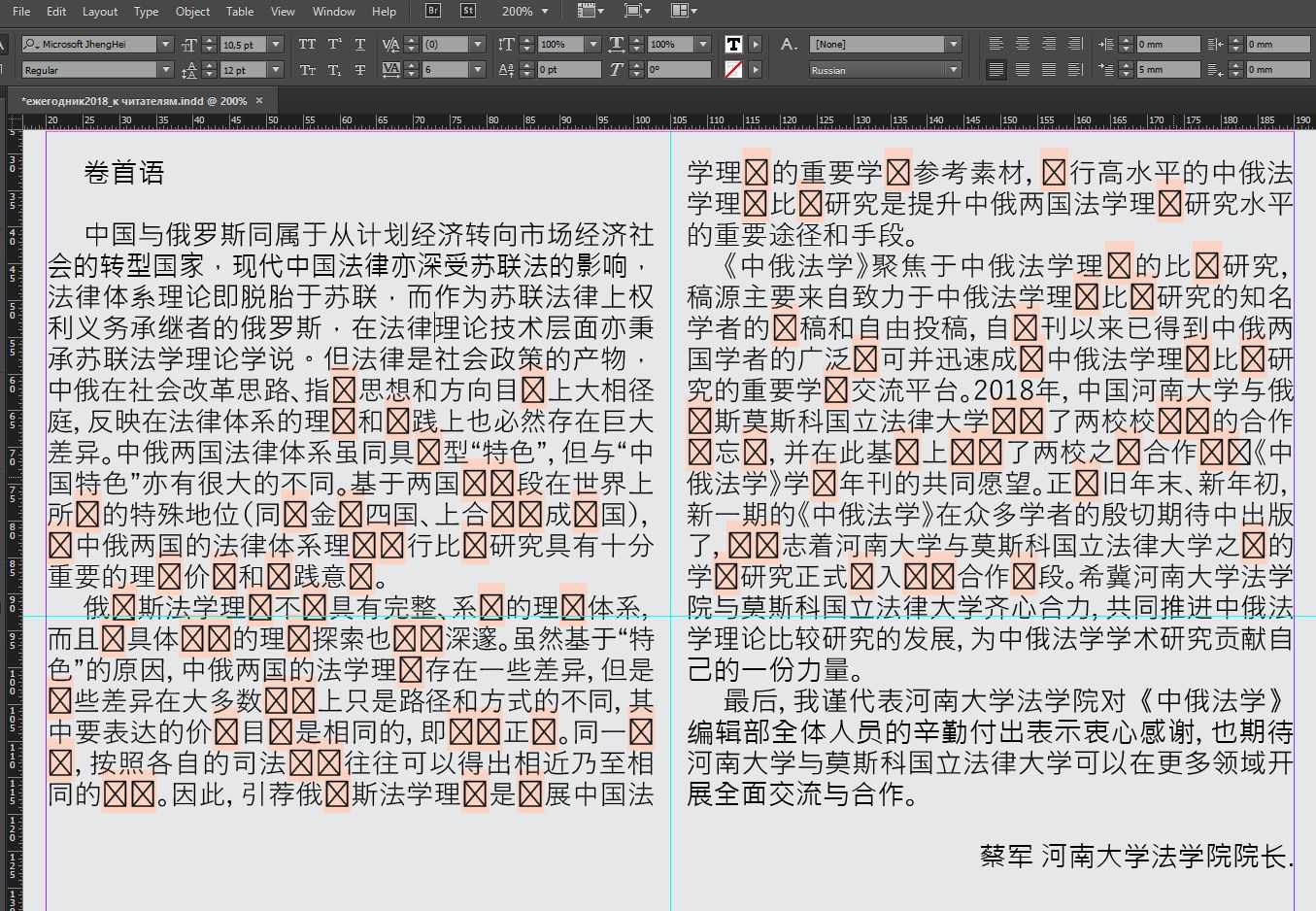1316x911 pixels.
Task: Align paragraph left
Action: pyautogui.click(x=996, y=45)
